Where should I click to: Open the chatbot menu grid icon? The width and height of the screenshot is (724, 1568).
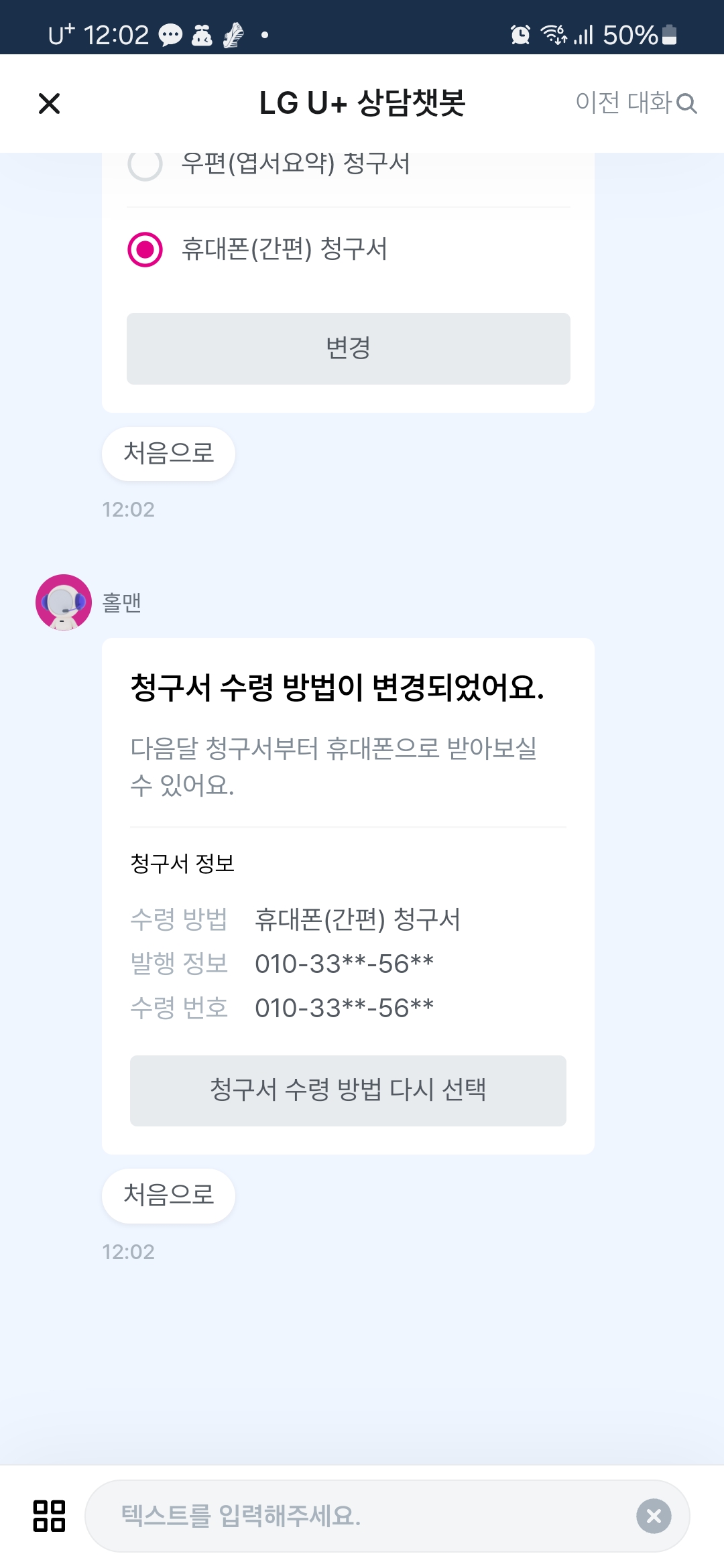point(50,1516)
